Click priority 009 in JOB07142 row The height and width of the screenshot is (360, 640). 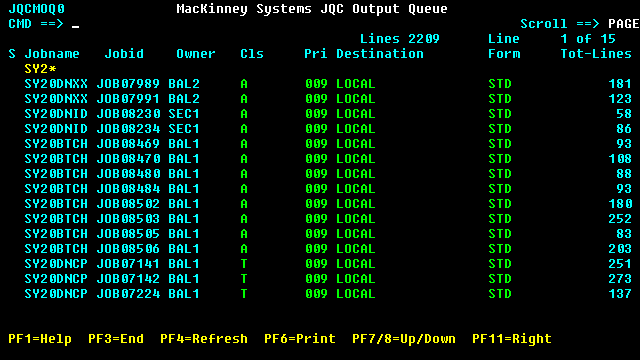316,279
